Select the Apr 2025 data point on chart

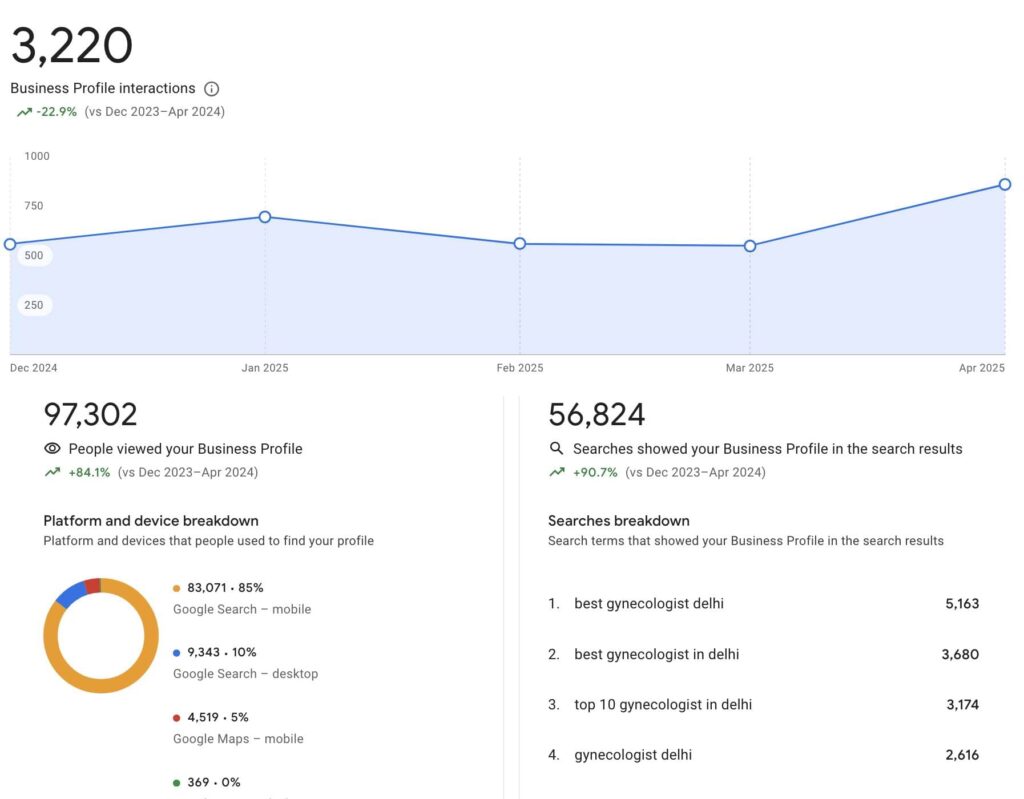tap(1005, 185)
